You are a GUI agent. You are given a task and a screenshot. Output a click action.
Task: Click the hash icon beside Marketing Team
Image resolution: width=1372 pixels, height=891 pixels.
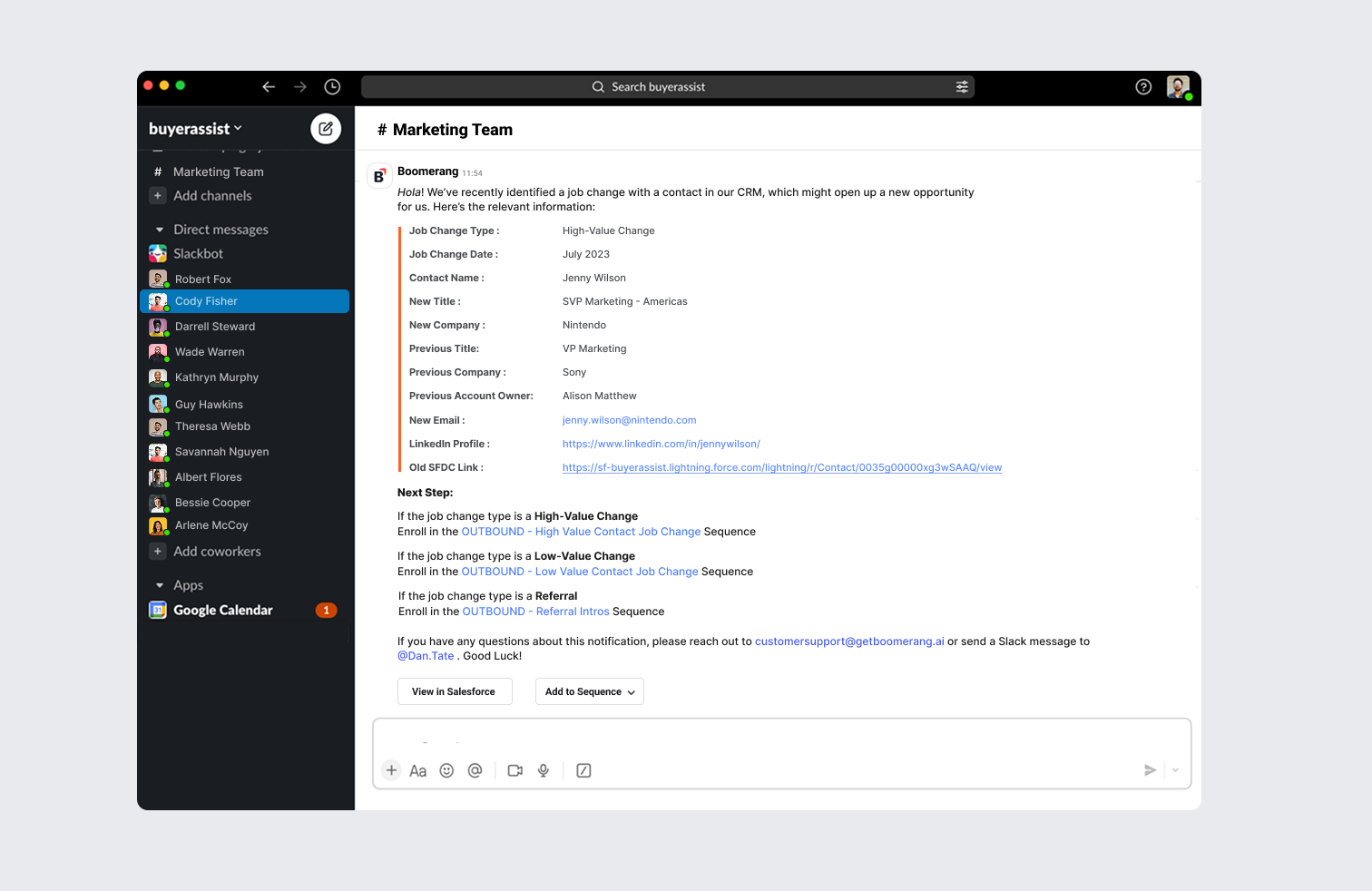pos(158,172)
